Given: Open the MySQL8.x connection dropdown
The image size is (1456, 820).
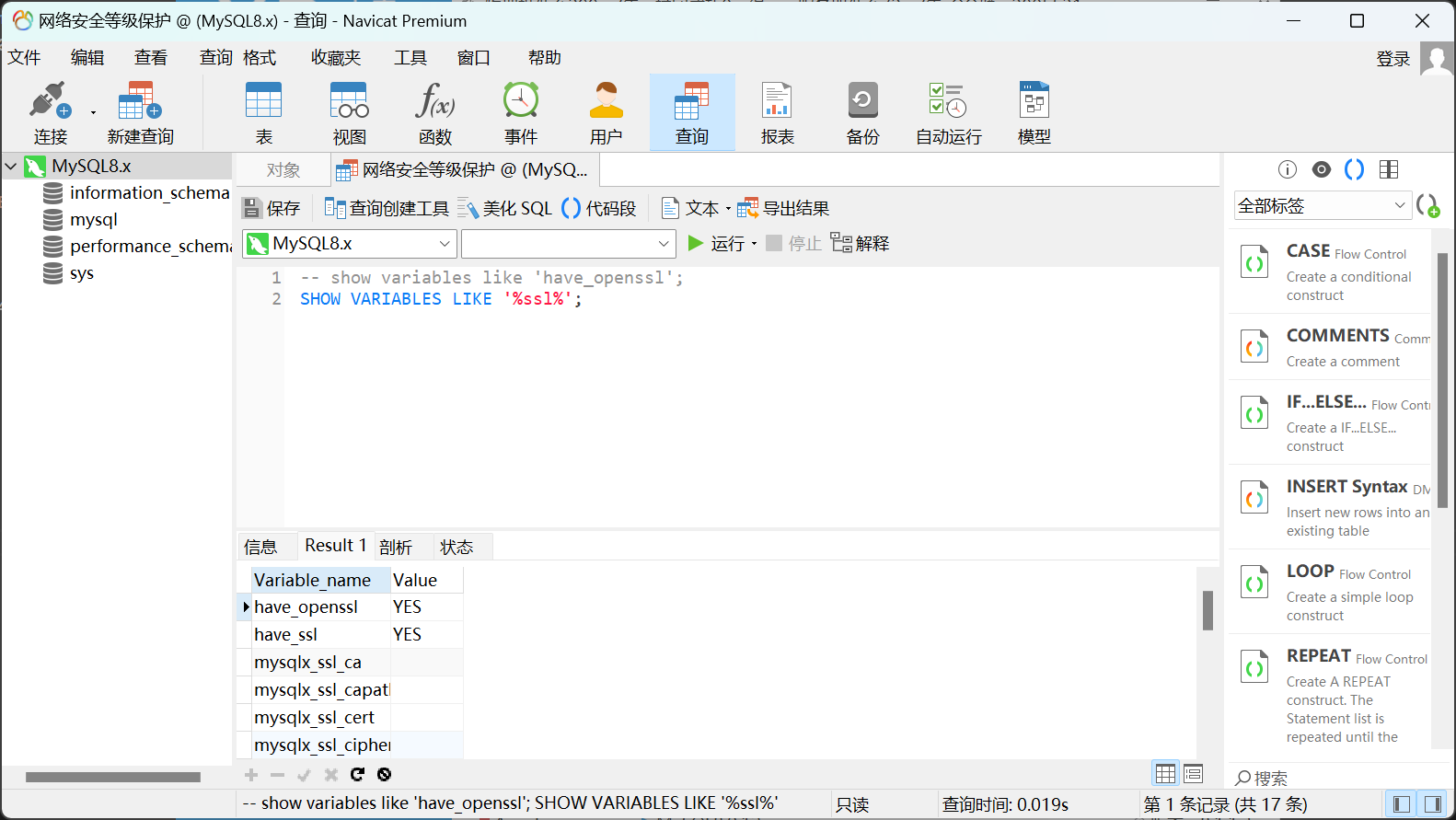Looking at the screenshot, I should (349, 244).
